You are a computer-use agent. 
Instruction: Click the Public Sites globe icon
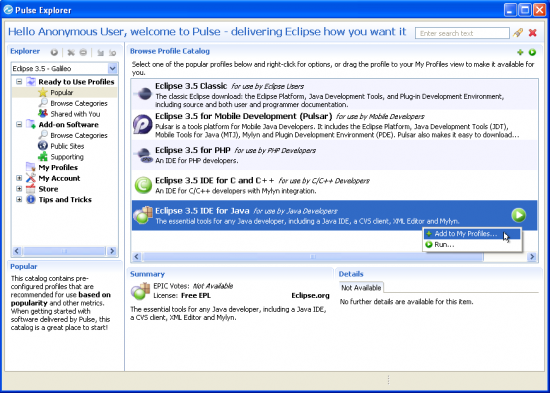(x=43, y=146)
